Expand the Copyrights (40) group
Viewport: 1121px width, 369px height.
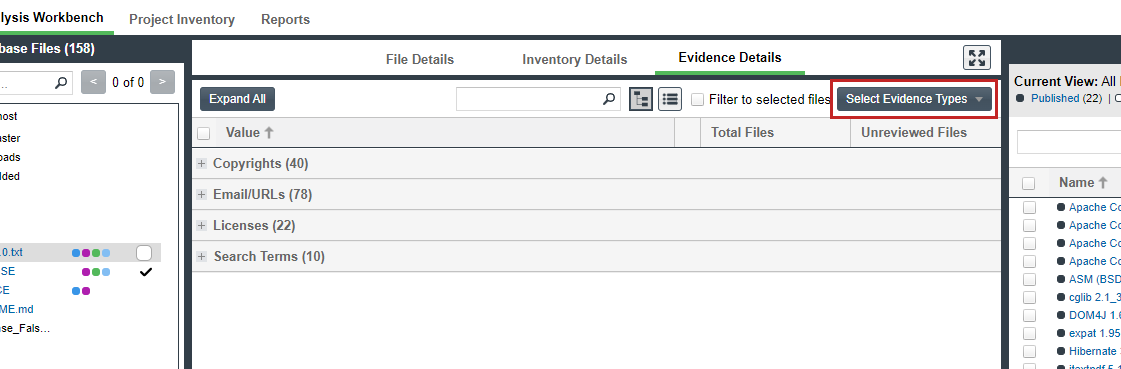coord(202,164)
